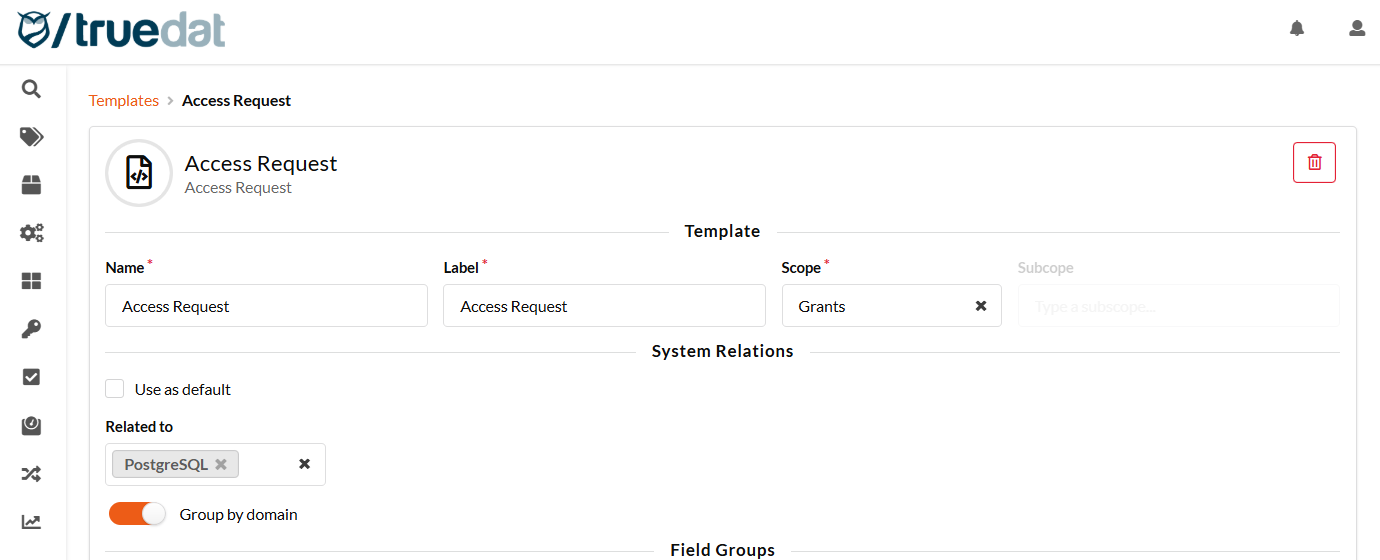Screen dimensions: 1380x560
Task: Clear all Related to selections
Action: [x=305, y=464]
